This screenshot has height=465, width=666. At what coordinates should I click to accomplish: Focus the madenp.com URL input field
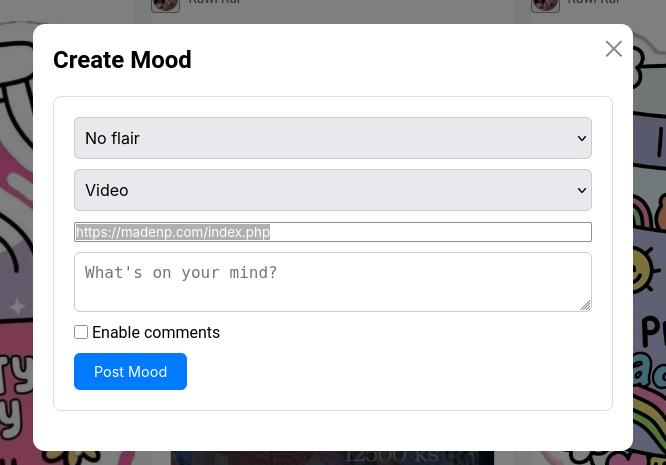(333, 232)
